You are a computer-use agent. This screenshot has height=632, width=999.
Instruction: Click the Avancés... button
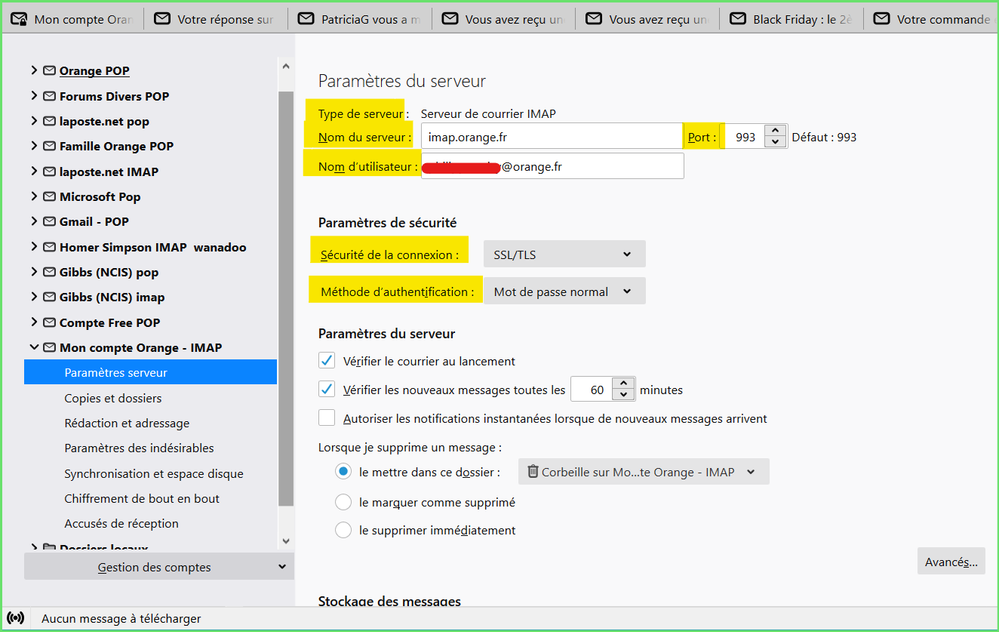[950, 562]
